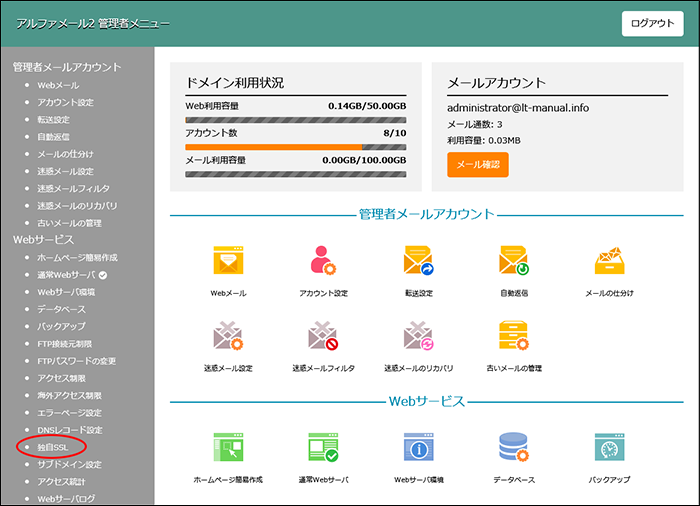Image resolution: width=700 pixels, height=506 pixels.
Task: Click the メールアカウント panel heading
Action: point(496,83)
